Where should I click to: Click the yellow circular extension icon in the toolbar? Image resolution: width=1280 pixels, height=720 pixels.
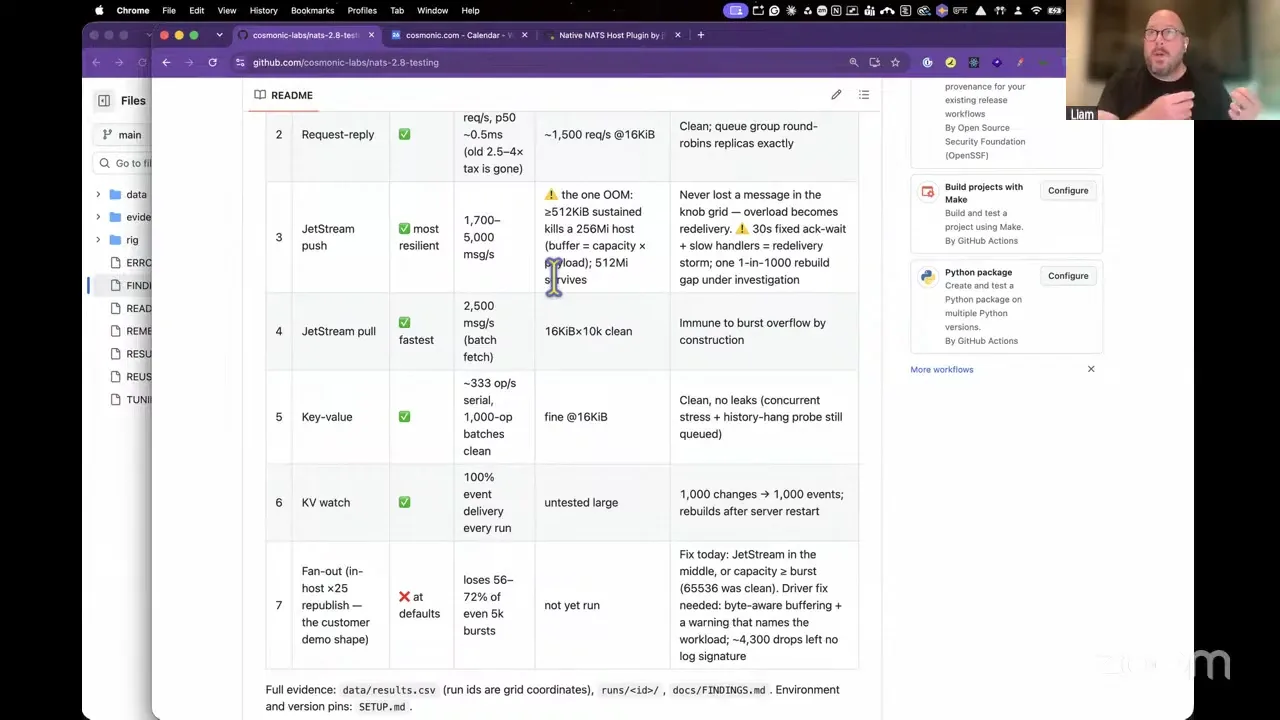tap(950, 62)
